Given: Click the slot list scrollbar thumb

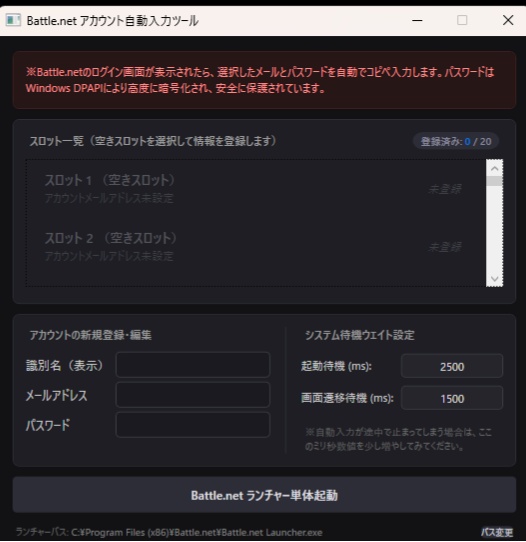Looking at the screenshot, I should pyautogui.click(x=495, y=181).
